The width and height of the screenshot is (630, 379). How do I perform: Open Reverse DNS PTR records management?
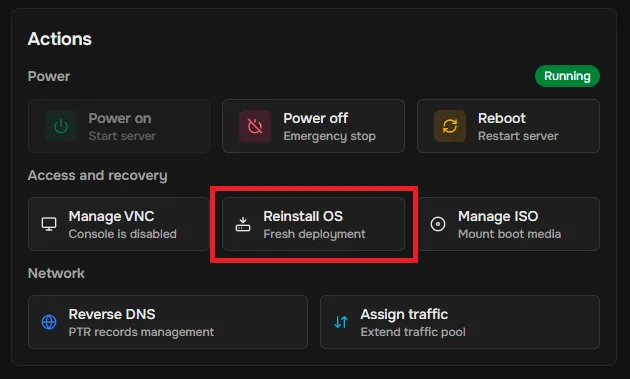pos(168,322)
